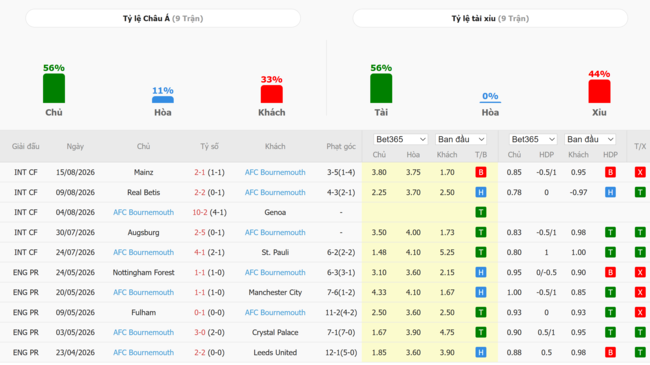Open AFC Bournemouth link in Genoa row
Image resolution: width=650 pixels, height=365 pixels.
click(x=143, y=212)
